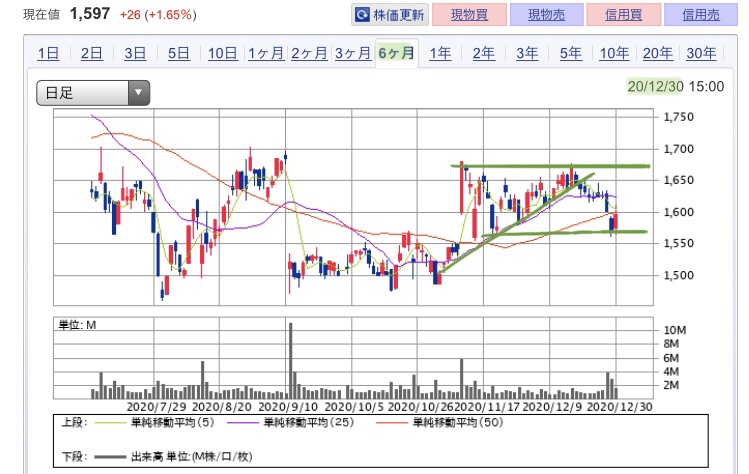Click the 2020/8/20 date label
749x474 pixels.
point(222,407)
